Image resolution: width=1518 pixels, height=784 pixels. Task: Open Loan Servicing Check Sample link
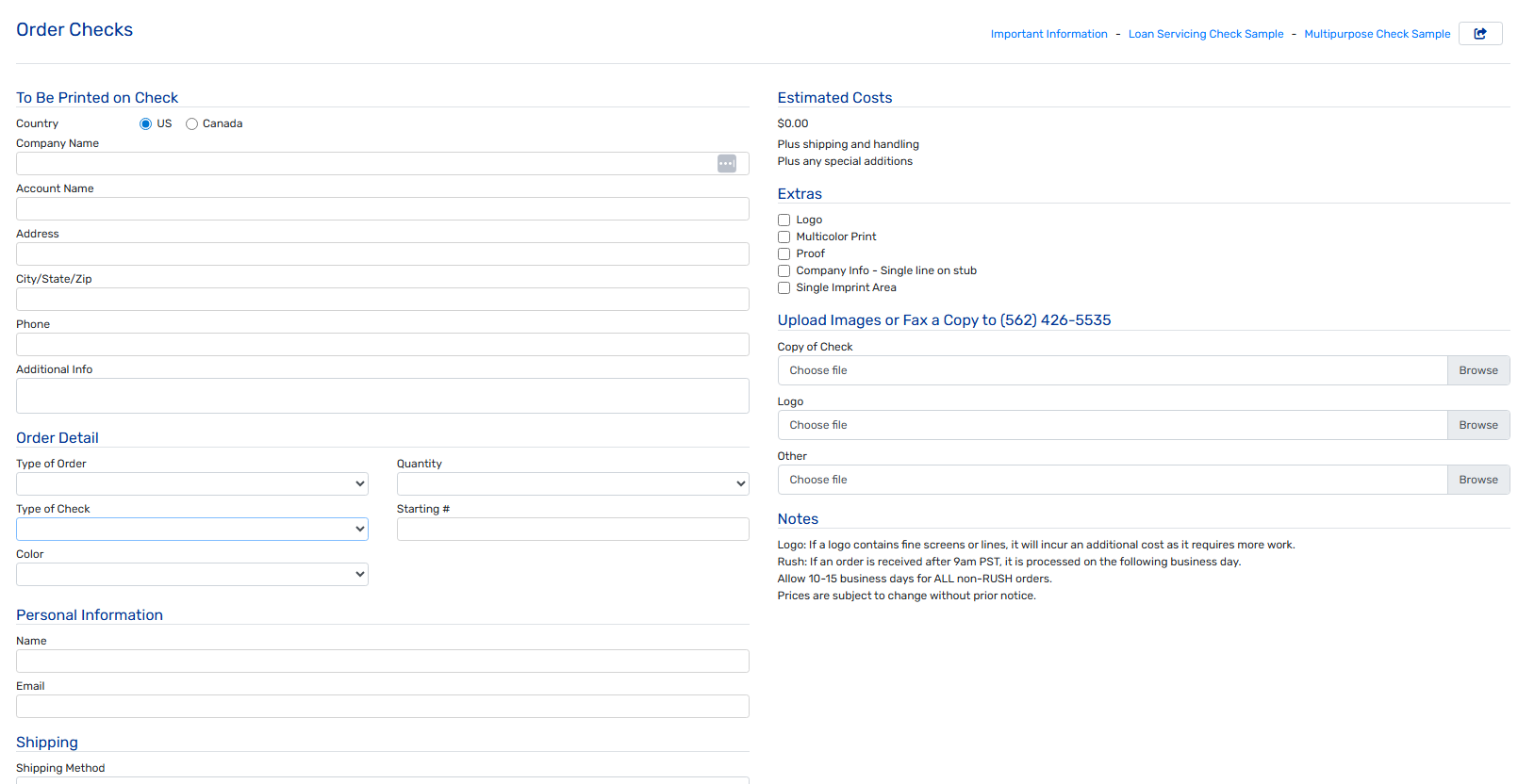click(1205, 34)
